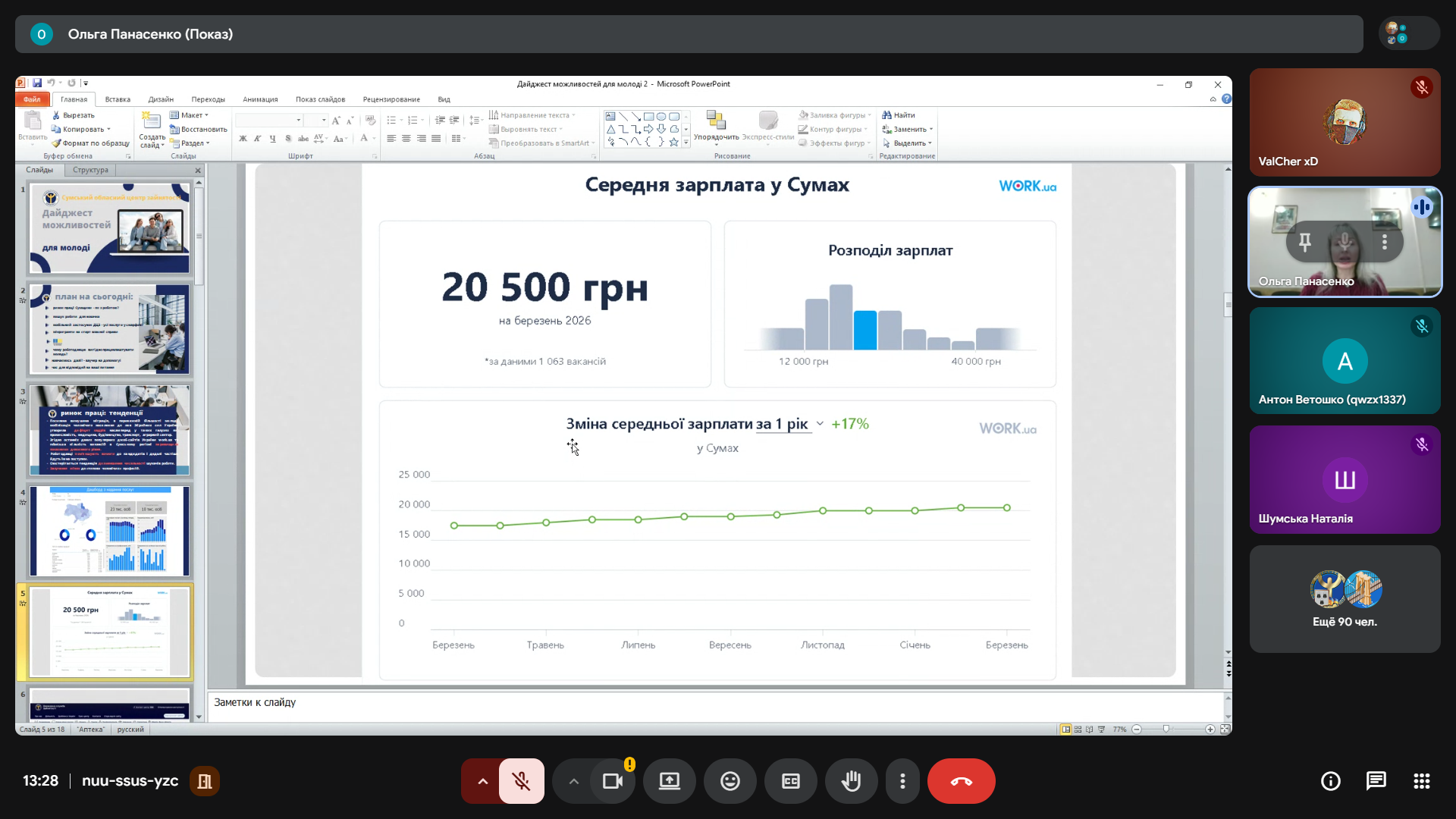
Task: Open the present screen option
Action: (669, 781)
